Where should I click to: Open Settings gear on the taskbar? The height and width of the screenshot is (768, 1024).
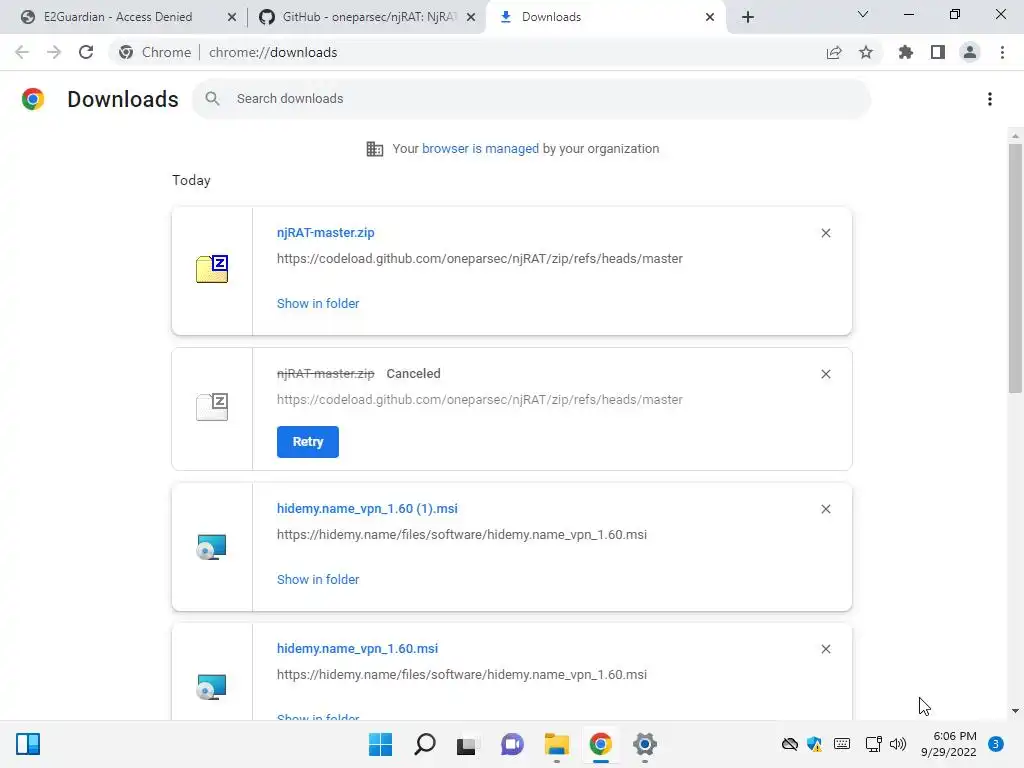coord(645,744)
